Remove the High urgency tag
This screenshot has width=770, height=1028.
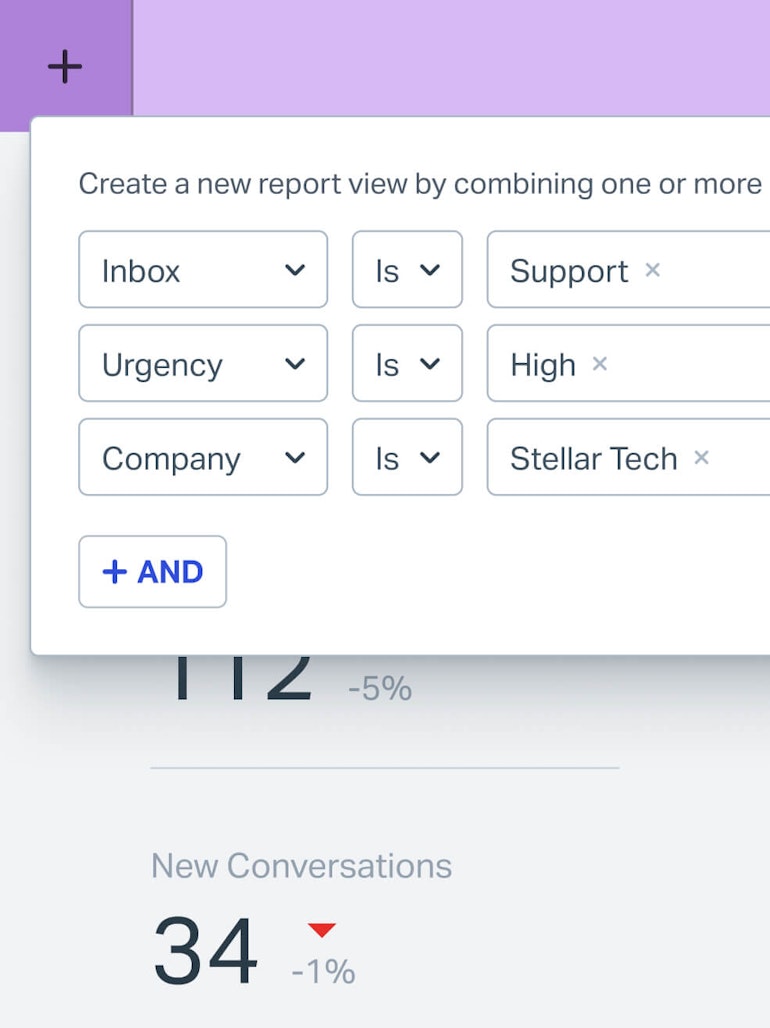(599, 363)
